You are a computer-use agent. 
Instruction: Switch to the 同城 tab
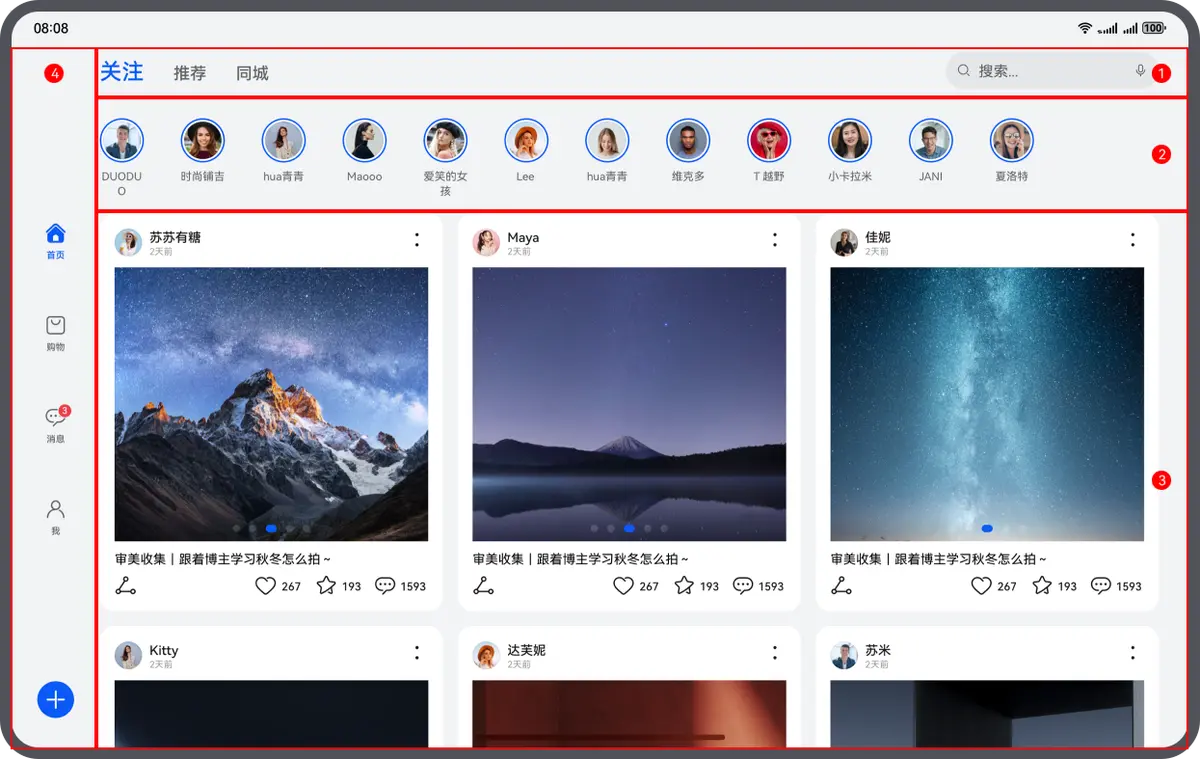tap(252, 73)
